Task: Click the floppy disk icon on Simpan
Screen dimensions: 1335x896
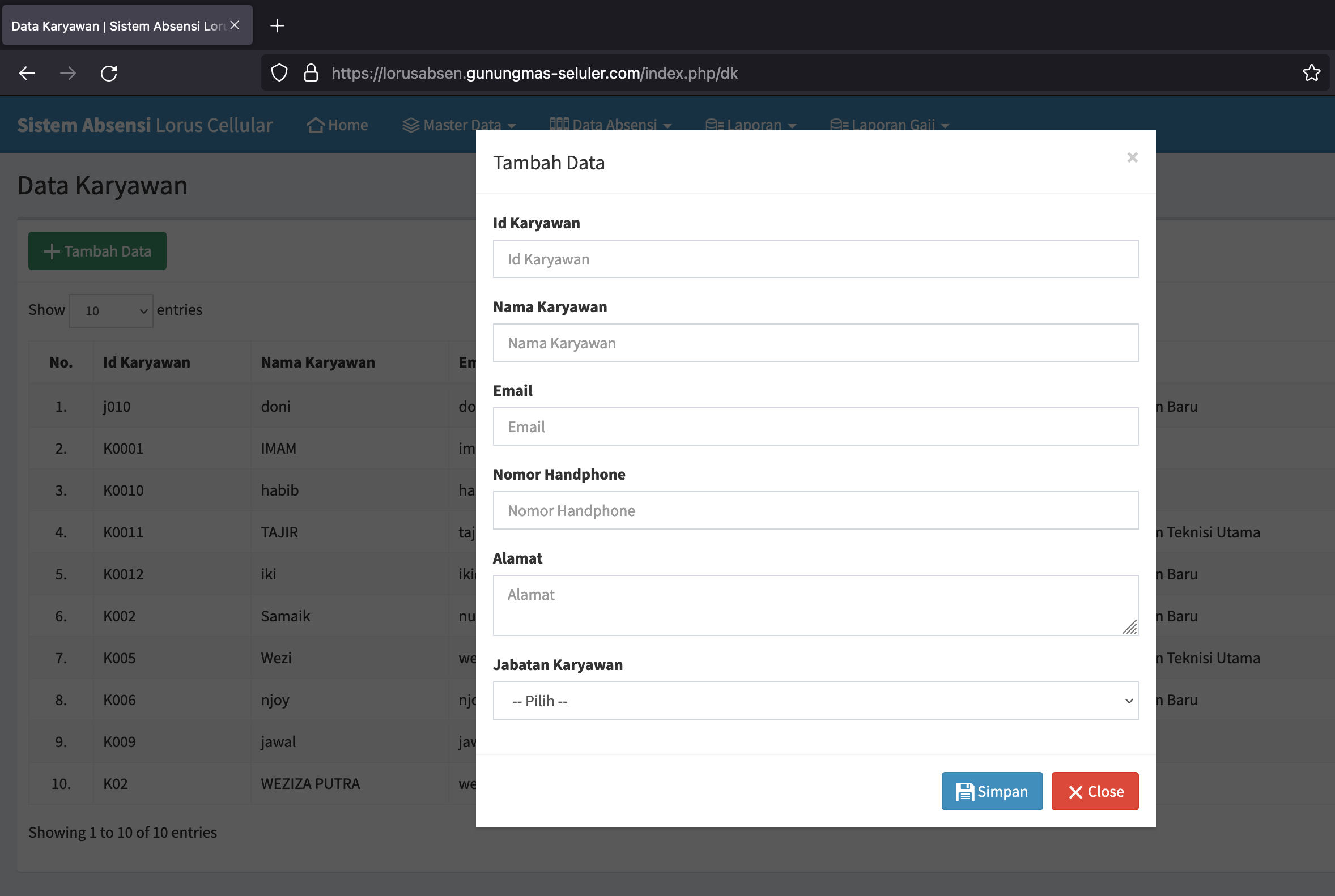Action: pos(965,792)
